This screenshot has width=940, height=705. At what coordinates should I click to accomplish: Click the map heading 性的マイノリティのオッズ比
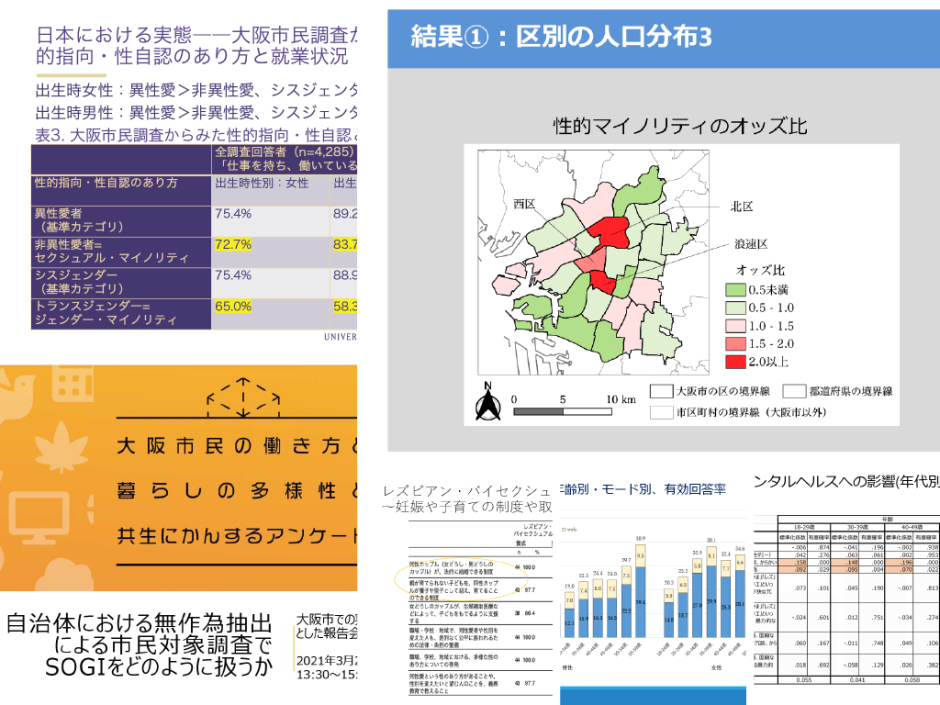[x=680, y=126]
